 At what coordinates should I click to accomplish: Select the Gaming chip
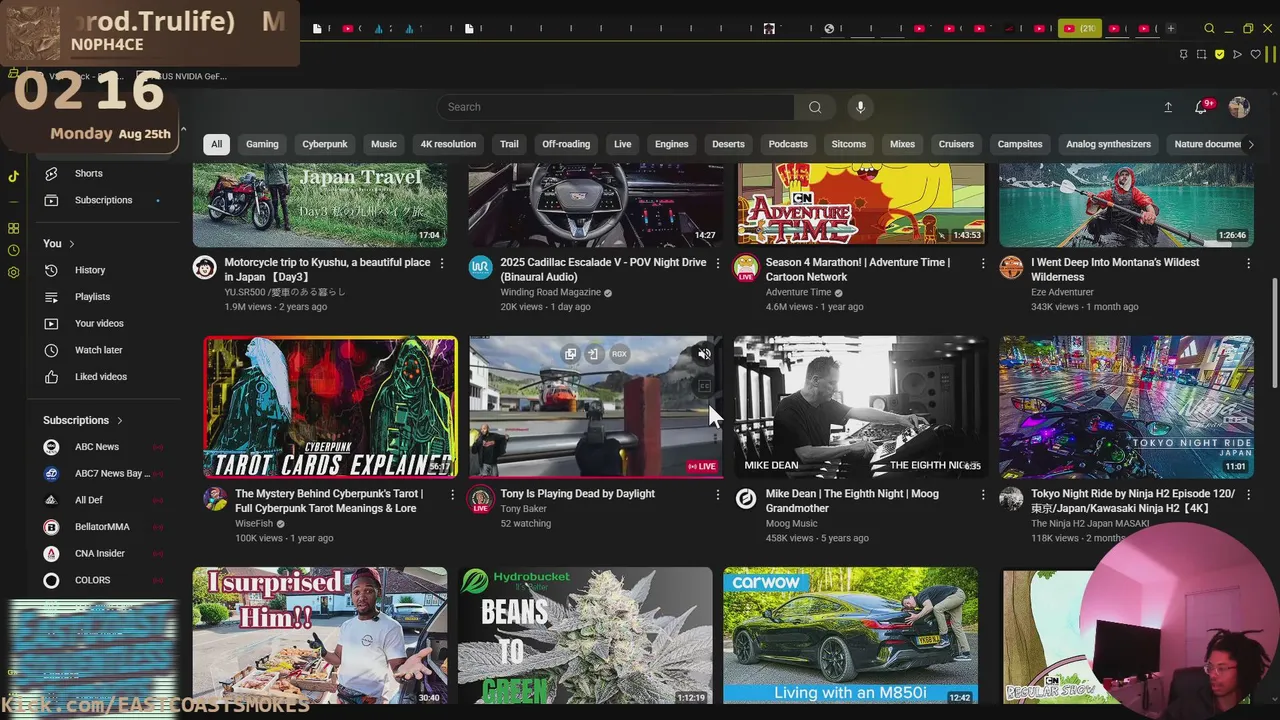(x=262, y=144)
